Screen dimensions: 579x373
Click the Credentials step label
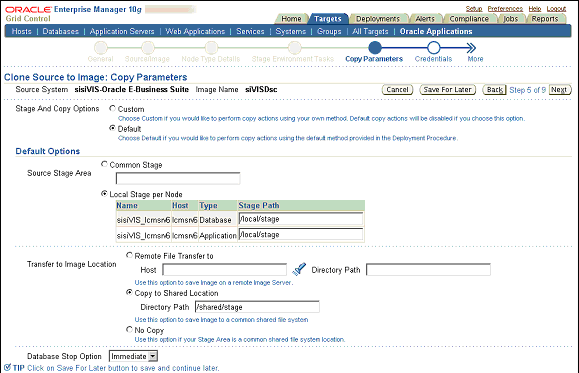(434, 59)
